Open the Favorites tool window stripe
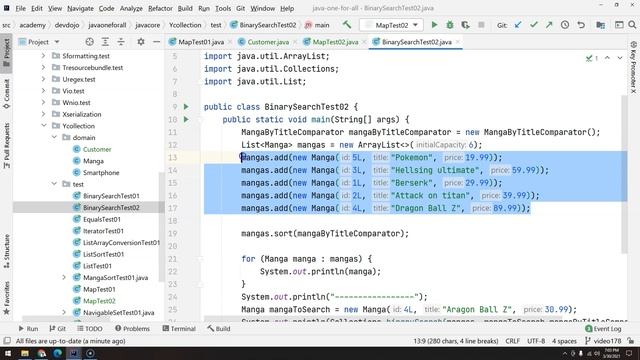Viewport: 640px width, 360px height. click(x=7, y=298)
